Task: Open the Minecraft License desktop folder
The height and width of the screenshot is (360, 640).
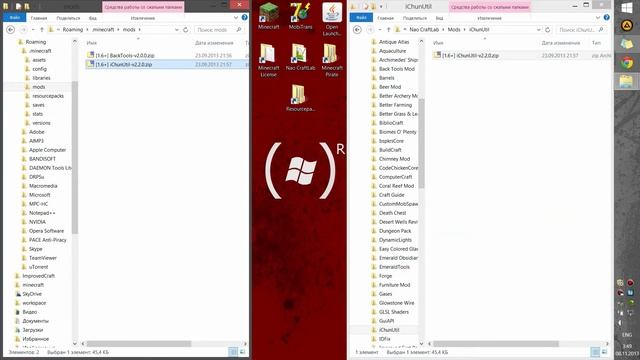Action: tap(269, 60)
